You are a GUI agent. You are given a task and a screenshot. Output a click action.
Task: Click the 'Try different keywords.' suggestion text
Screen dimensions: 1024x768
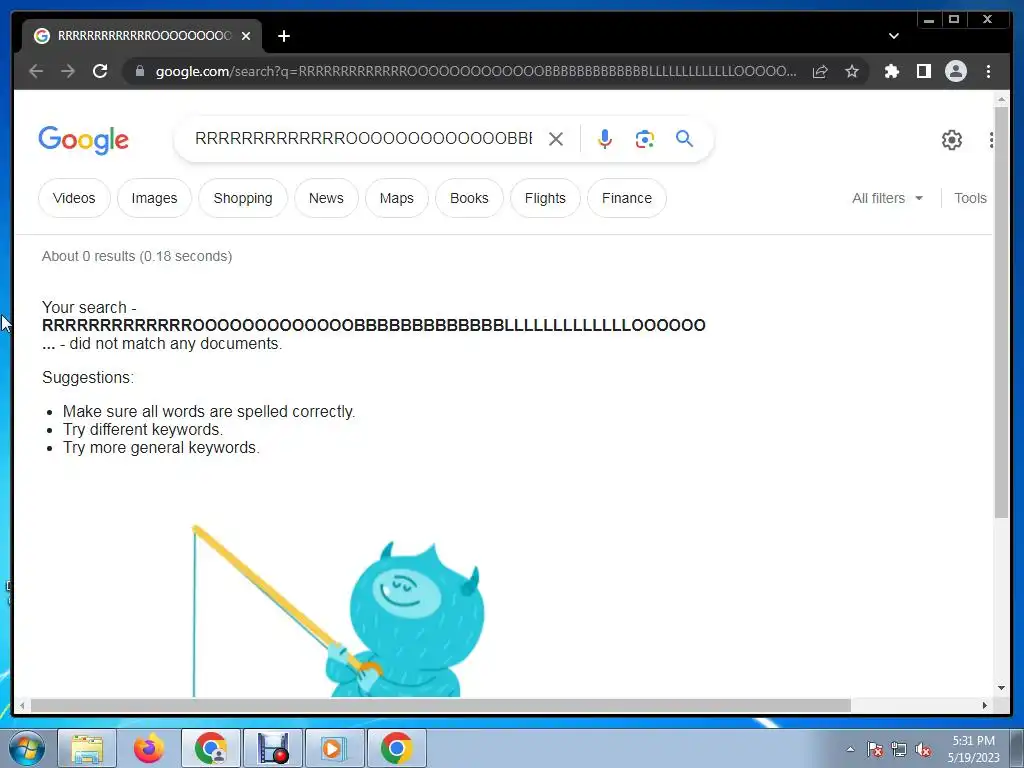(x=143, y=429)
